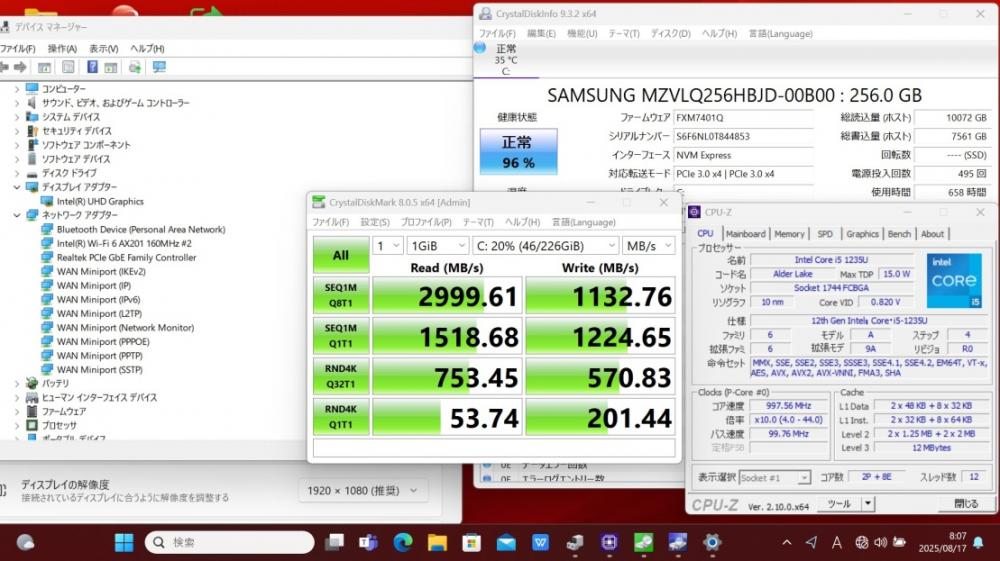The height and width of the screenshot is (561, 1000).
Task: Select Realtek PCIe GbE Family Controller
Action: tap(126, 258)
